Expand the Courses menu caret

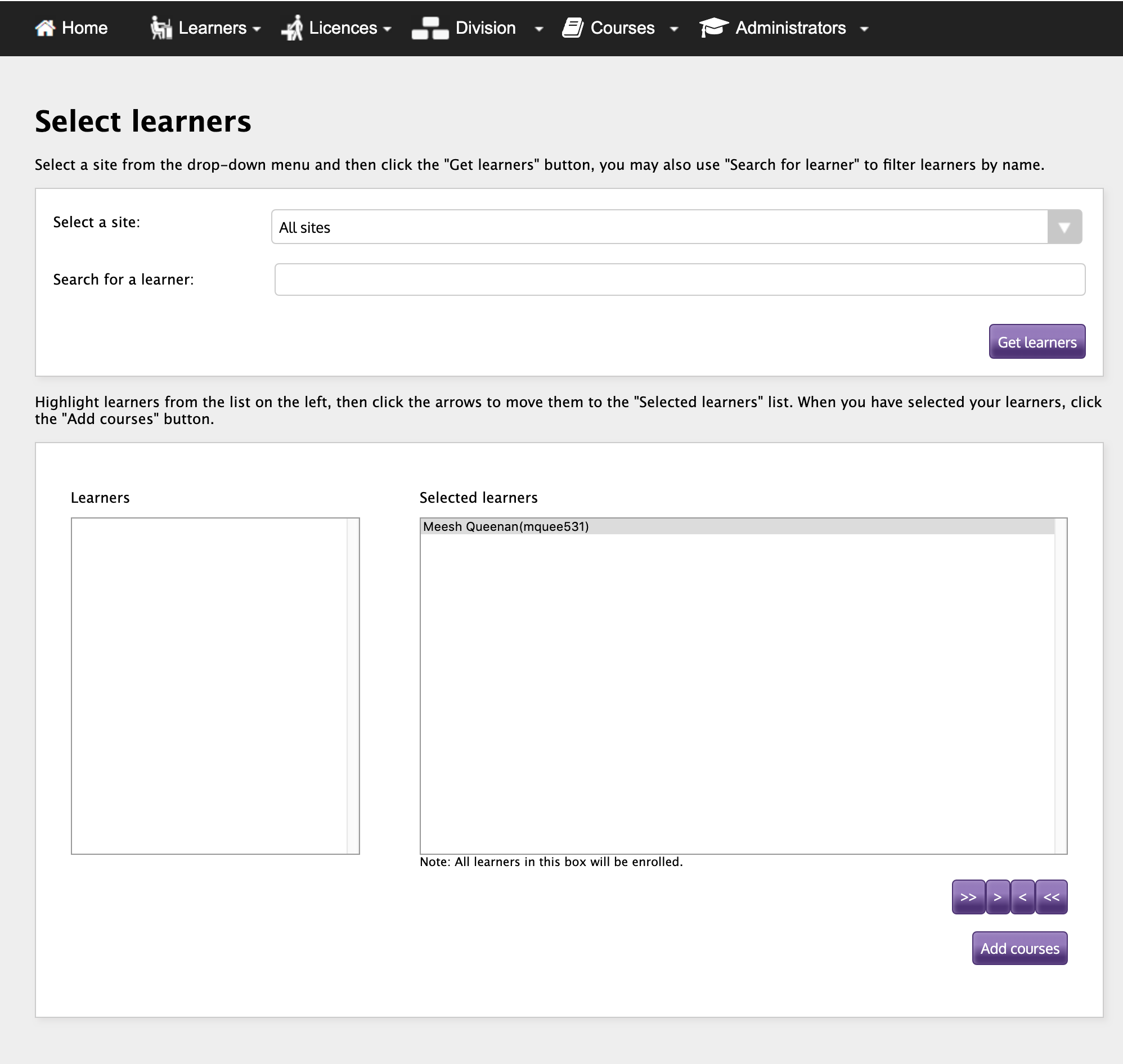tap(674, 29)
